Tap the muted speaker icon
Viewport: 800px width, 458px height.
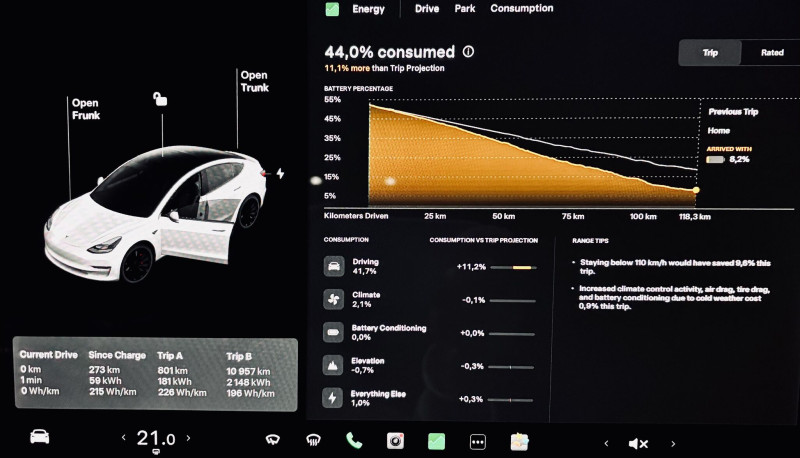(638, 444)
